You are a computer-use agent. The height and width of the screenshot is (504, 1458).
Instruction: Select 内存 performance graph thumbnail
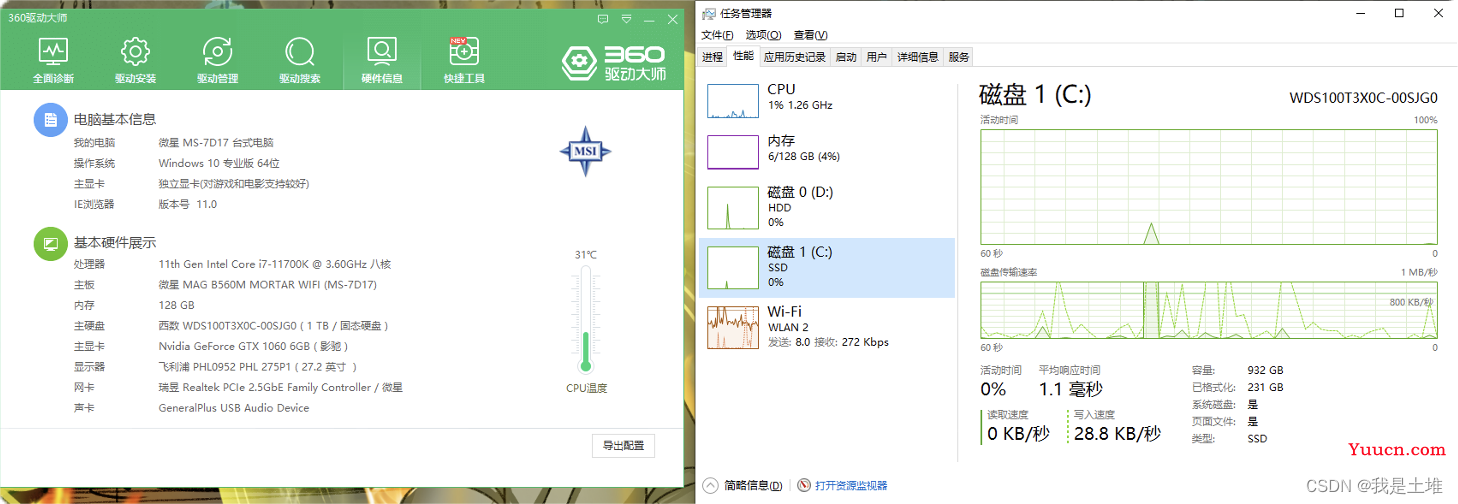pos(733,152)
